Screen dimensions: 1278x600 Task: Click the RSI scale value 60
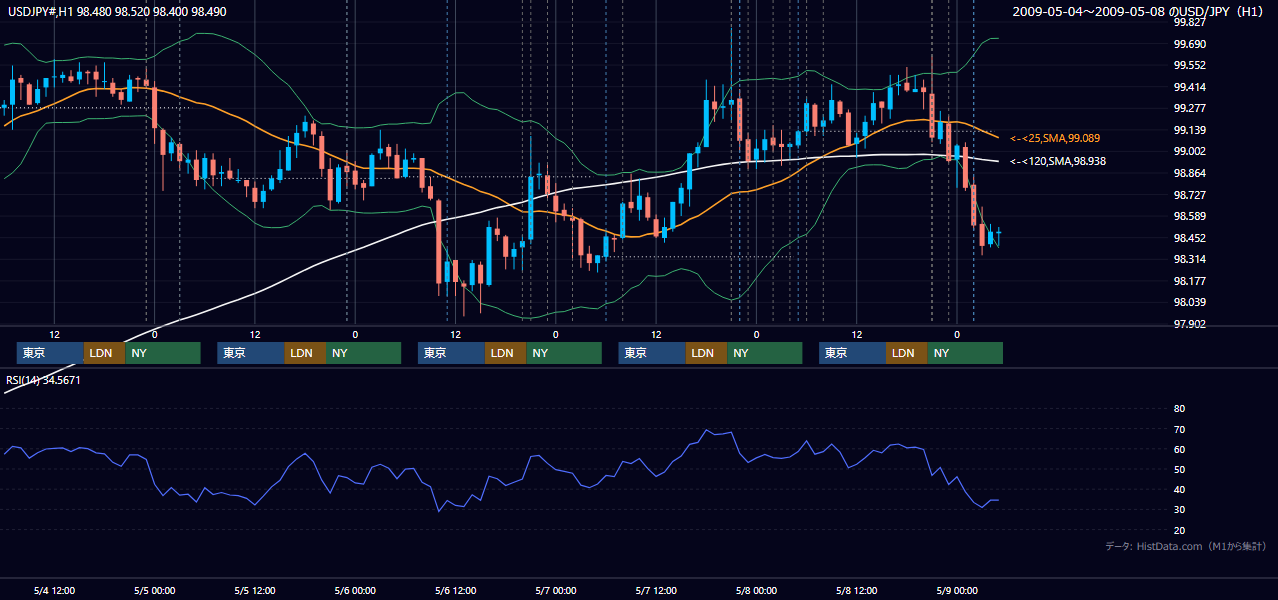click(1179, 449)
